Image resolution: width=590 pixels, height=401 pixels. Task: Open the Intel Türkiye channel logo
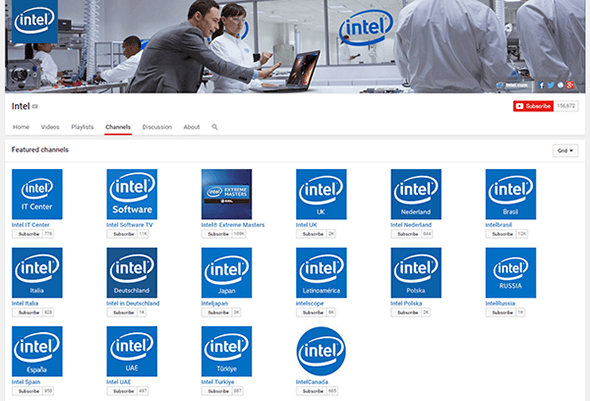227,351
